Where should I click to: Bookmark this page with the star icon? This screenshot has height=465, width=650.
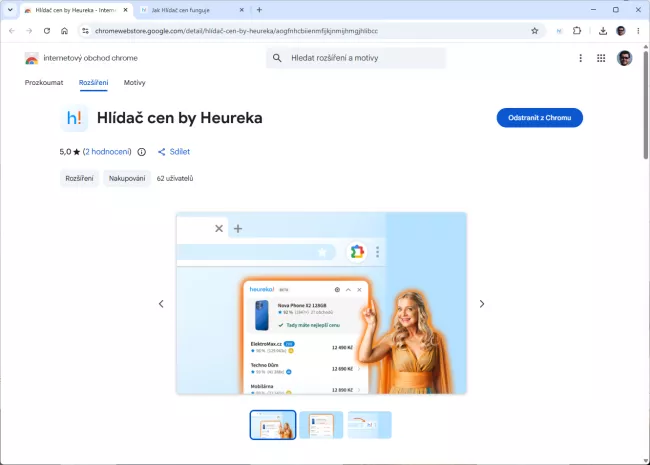535,31
